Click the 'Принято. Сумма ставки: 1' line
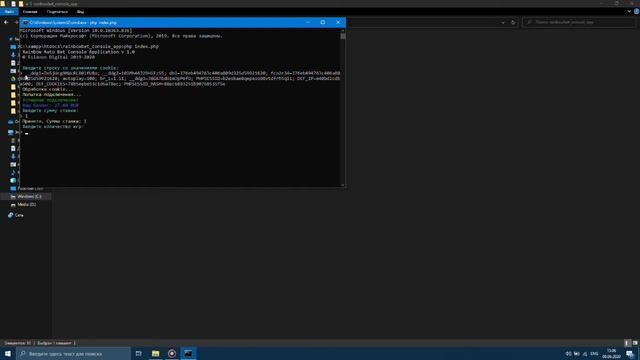This screenshot has height=360, width=640. click(54, 121)
